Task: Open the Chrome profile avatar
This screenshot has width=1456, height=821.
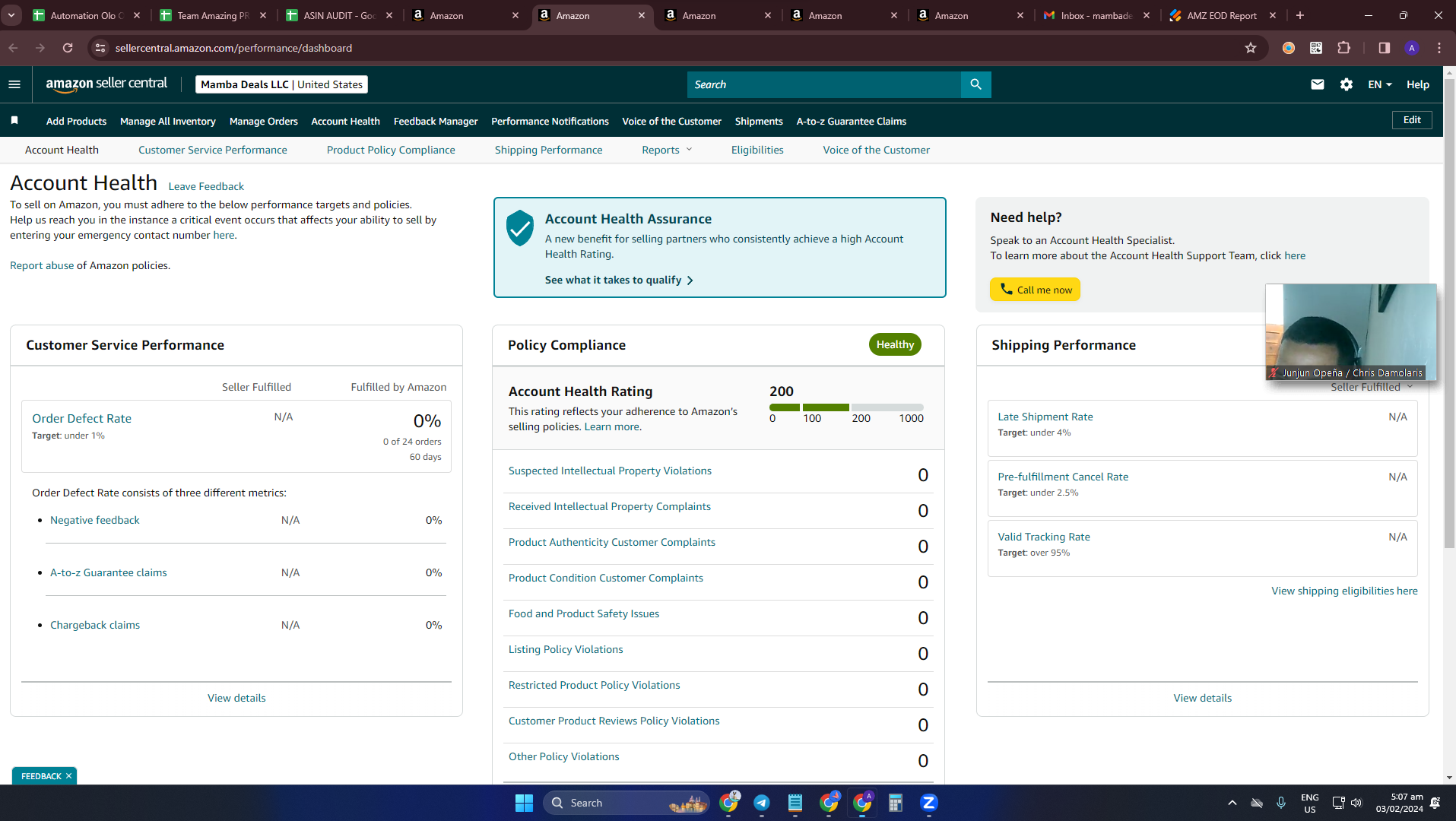Action: [1412, 48]
